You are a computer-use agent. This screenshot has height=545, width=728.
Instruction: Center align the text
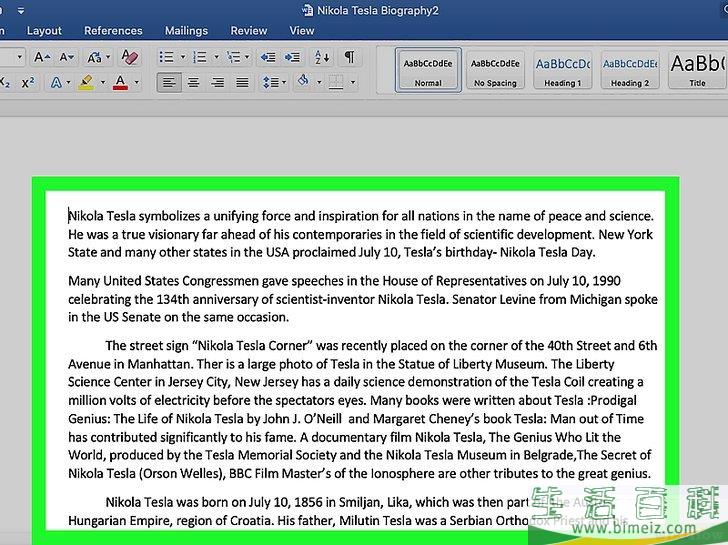193,83
